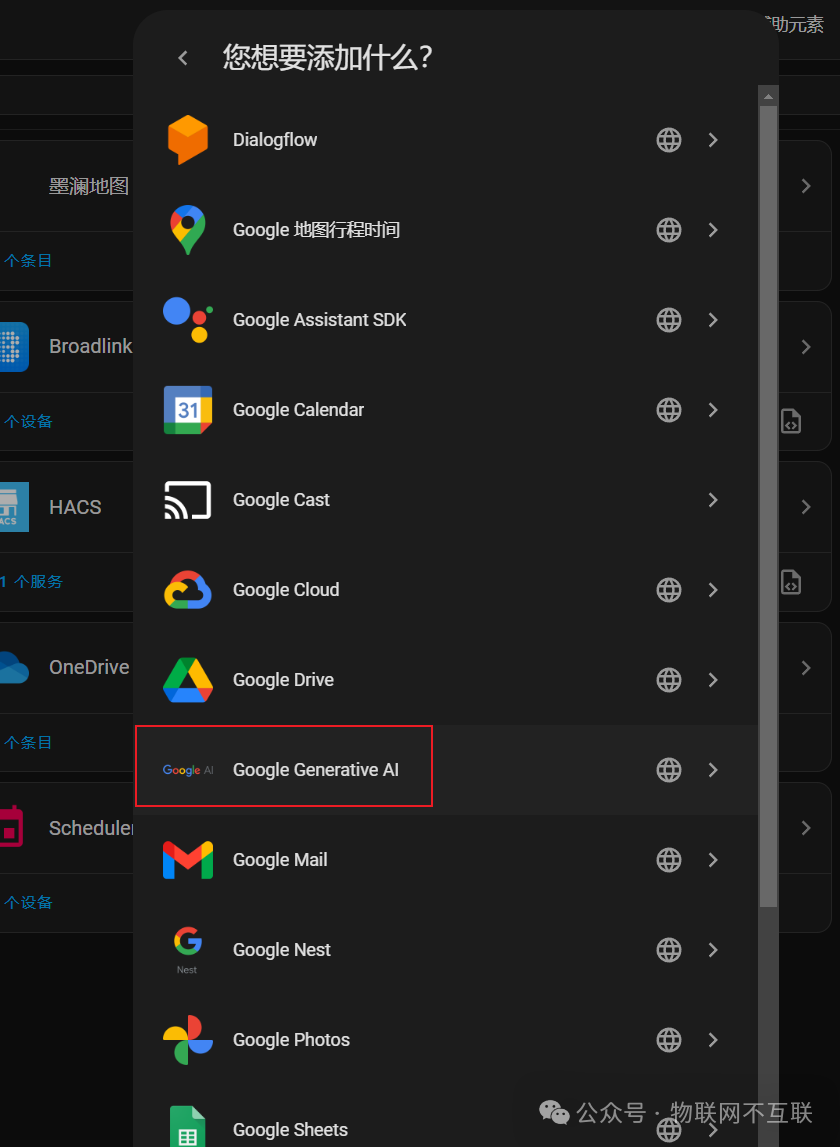Open the Google Drive chevron
The image size is (840, 1147).
click(713, 680)
